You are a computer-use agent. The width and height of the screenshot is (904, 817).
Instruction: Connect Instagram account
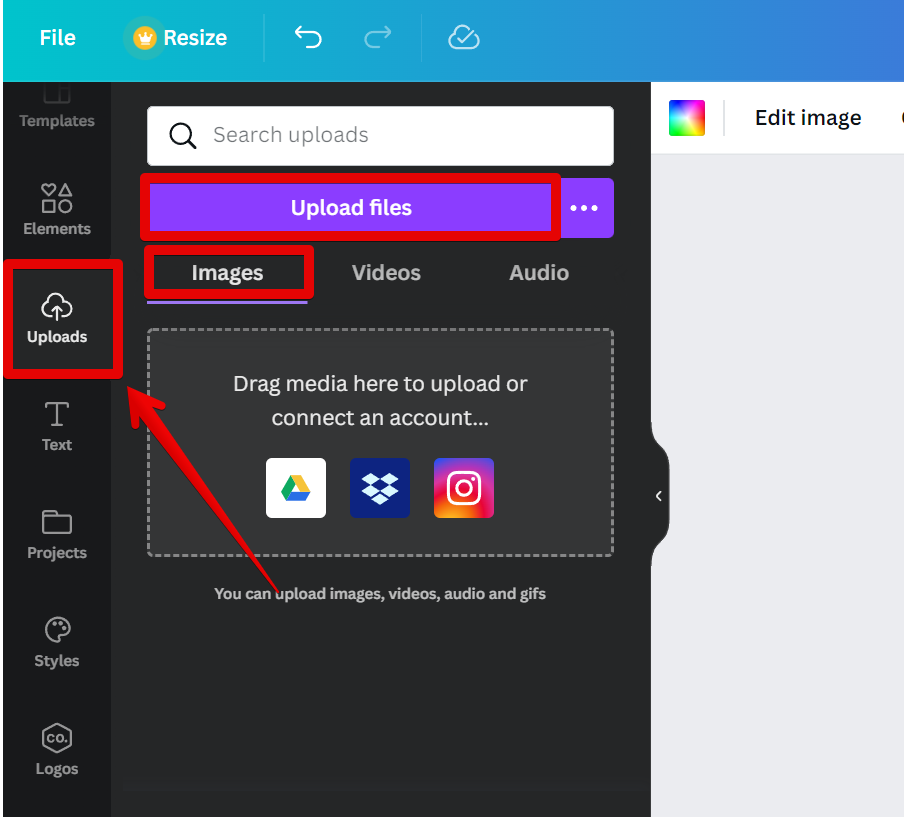tap(464, 488)
